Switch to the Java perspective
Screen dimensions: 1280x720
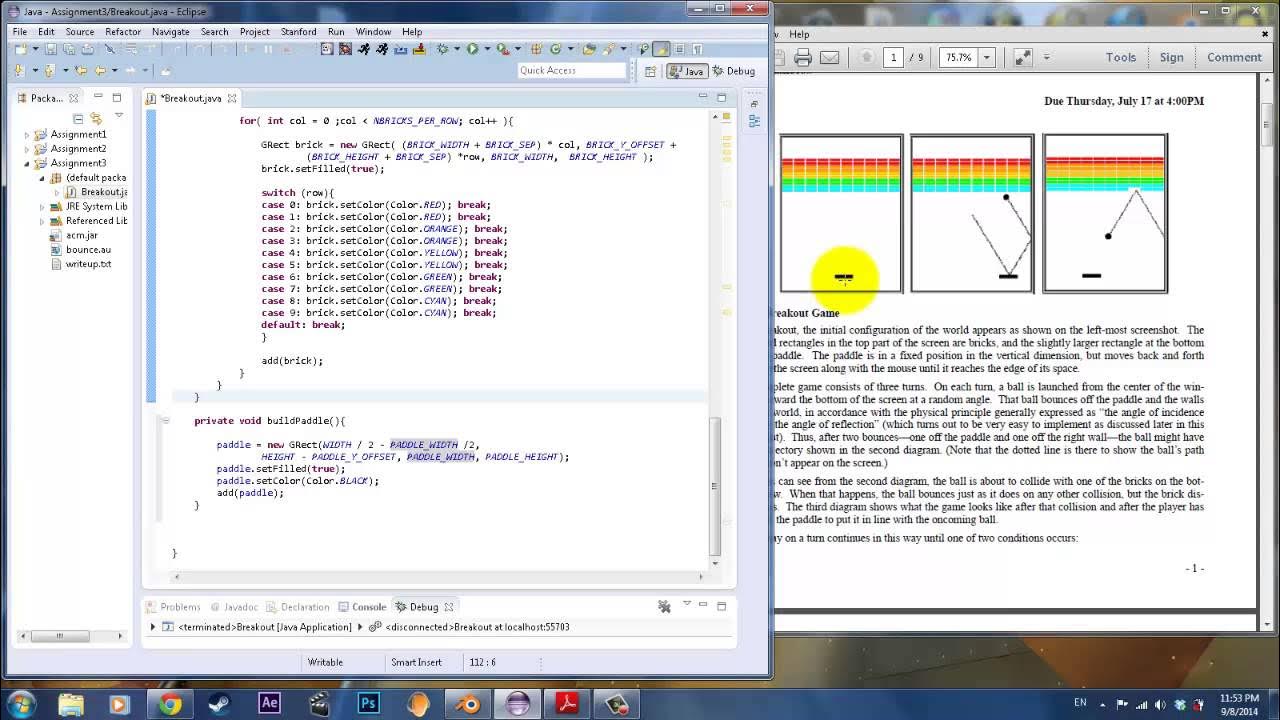tap(687, 71)
